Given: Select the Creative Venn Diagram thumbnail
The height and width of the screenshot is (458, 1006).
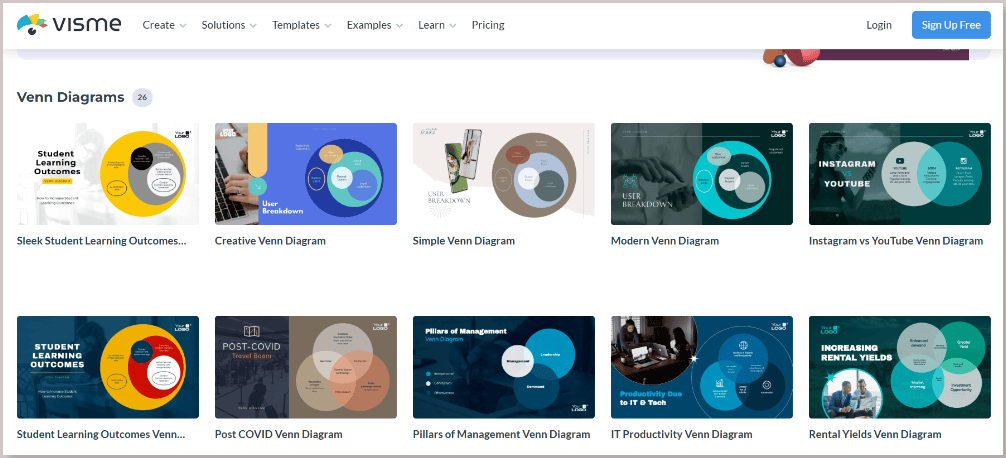Looking at the screenshot, I should tap(306, 174).
